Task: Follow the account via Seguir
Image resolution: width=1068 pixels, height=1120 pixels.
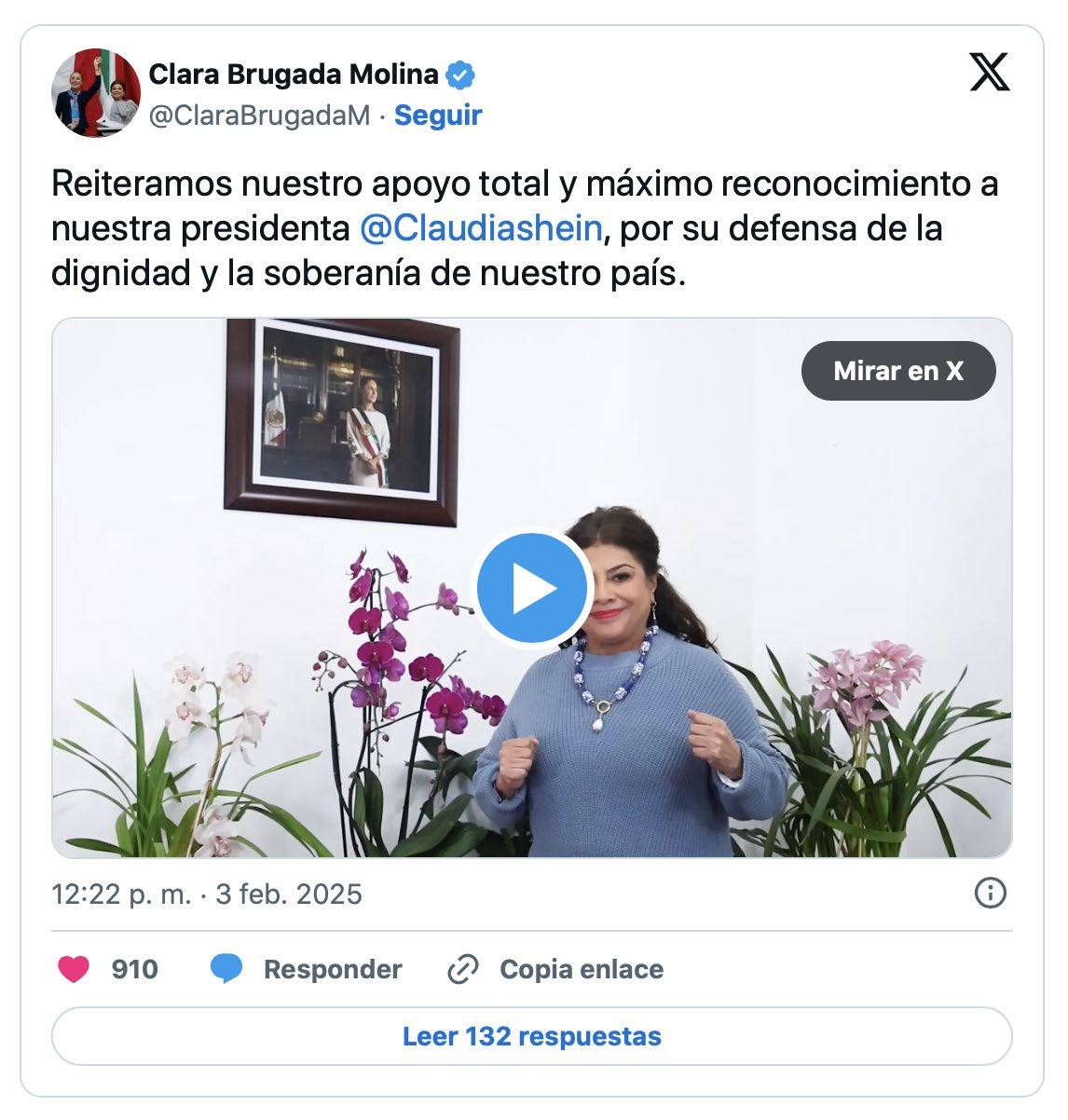Action: (x=438, y=116)
